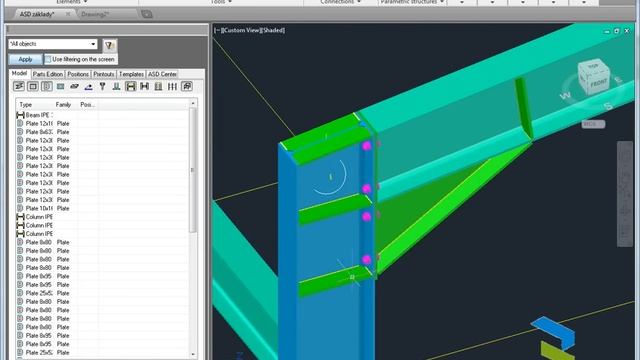Click the plate icon beside Plate 8x63

pos(20,132)
